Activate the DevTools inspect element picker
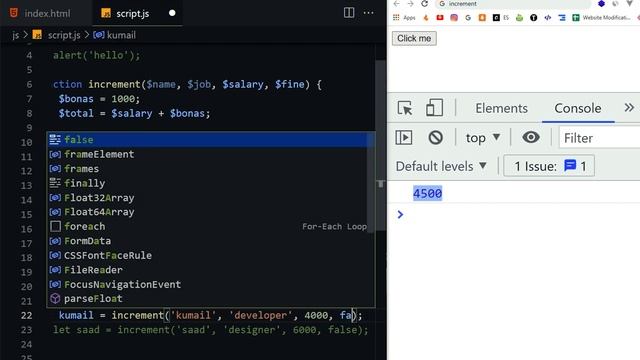The width and height of the screenshot is (640, 360). point(404,108)
